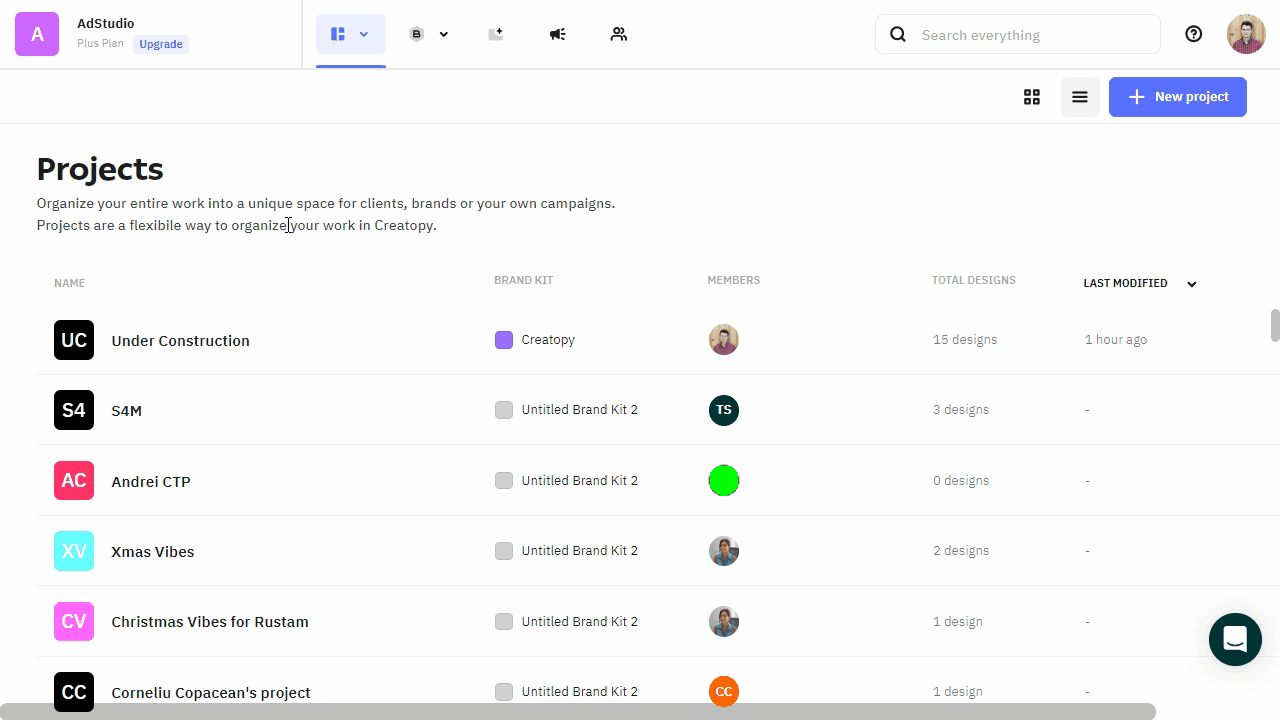Select the 0 designs count
The height and width of the screenshot is (720, 1280).
pyautogui.click(x=961, y=481)
